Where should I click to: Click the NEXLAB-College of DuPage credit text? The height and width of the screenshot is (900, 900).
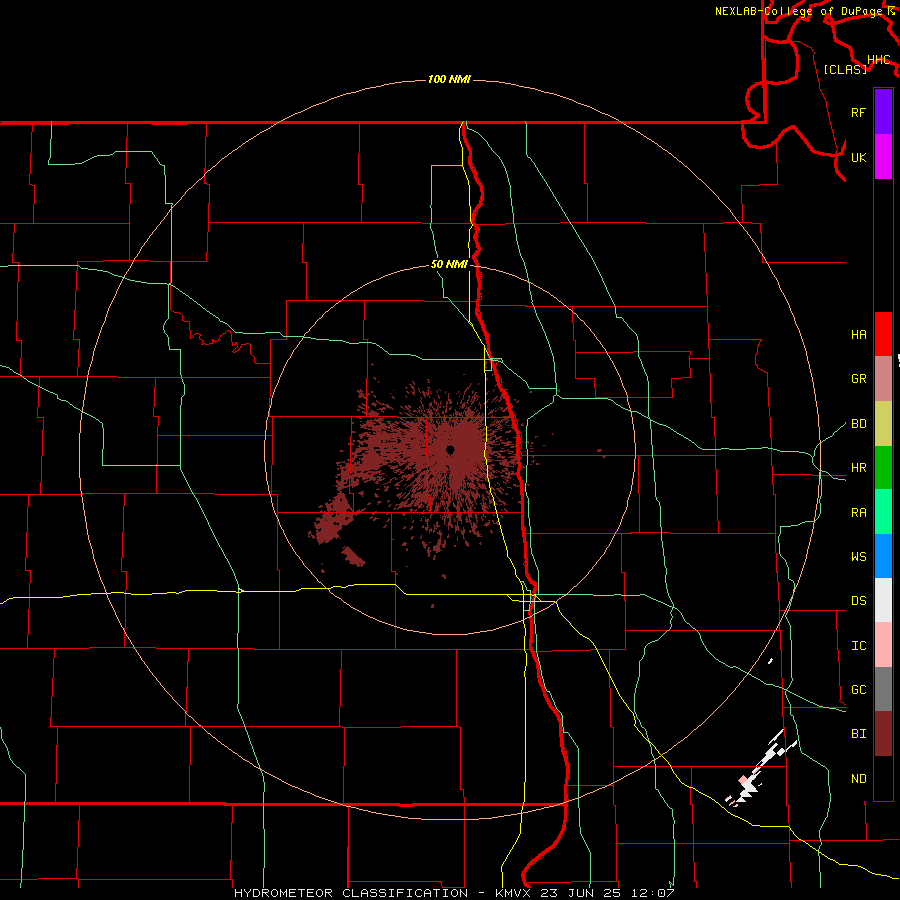pyautogui.click(x=798, y=11)
